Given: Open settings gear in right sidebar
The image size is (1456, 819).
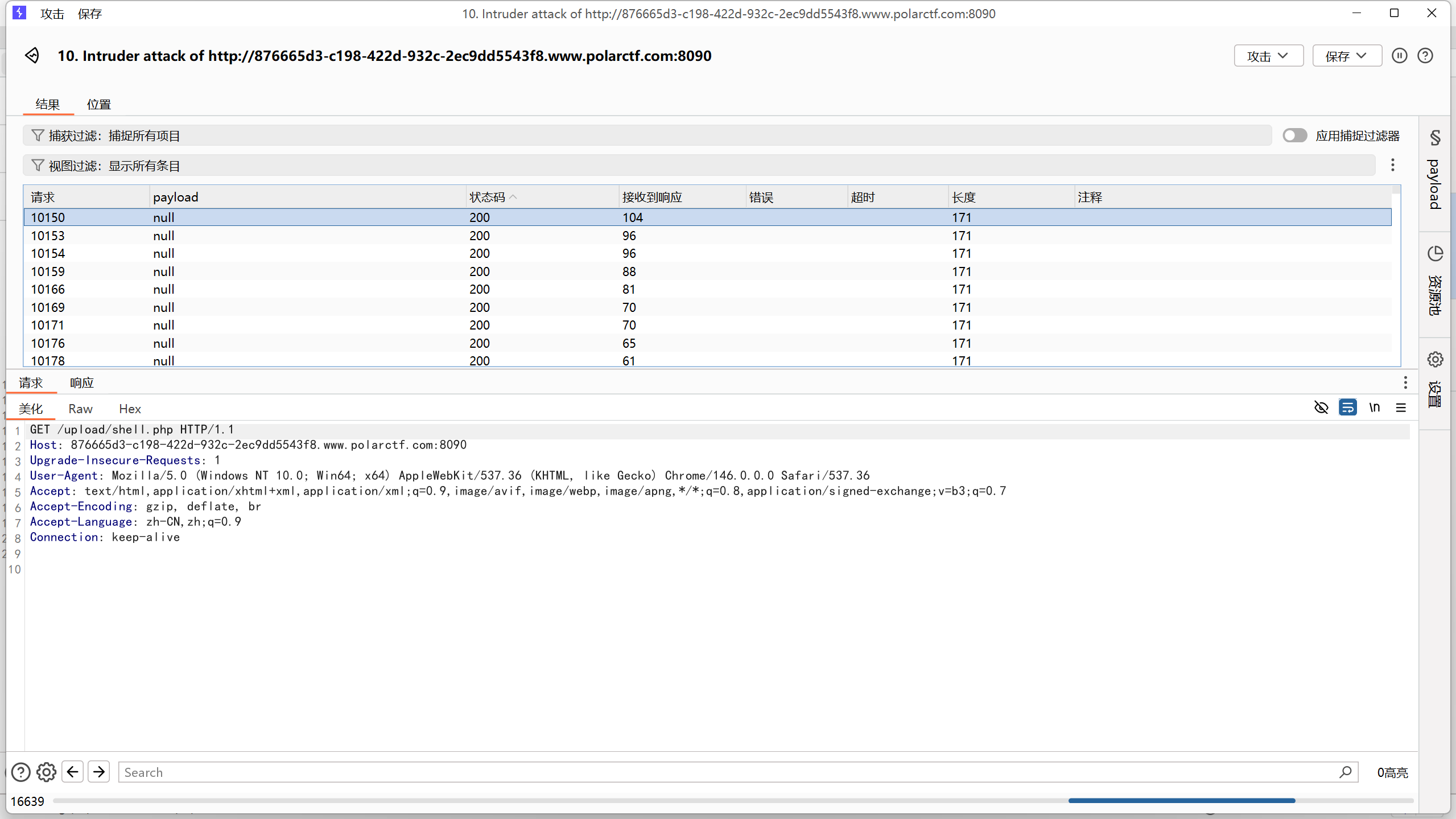Looking at the screenshot, I should click(x=1435, y=360).
